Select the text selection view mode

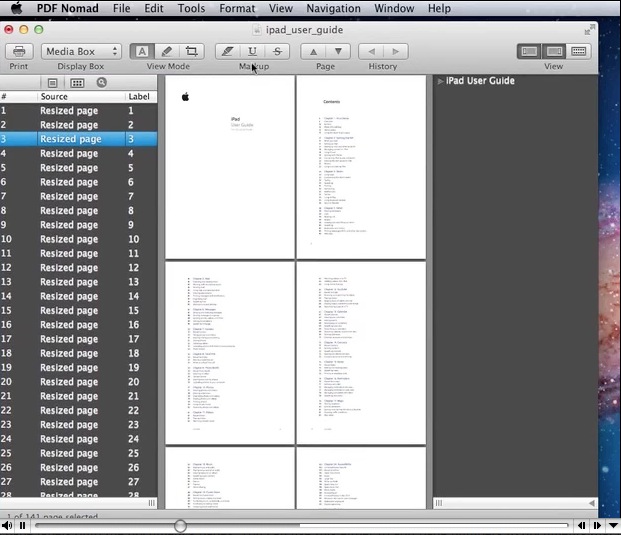coord(141,51)
